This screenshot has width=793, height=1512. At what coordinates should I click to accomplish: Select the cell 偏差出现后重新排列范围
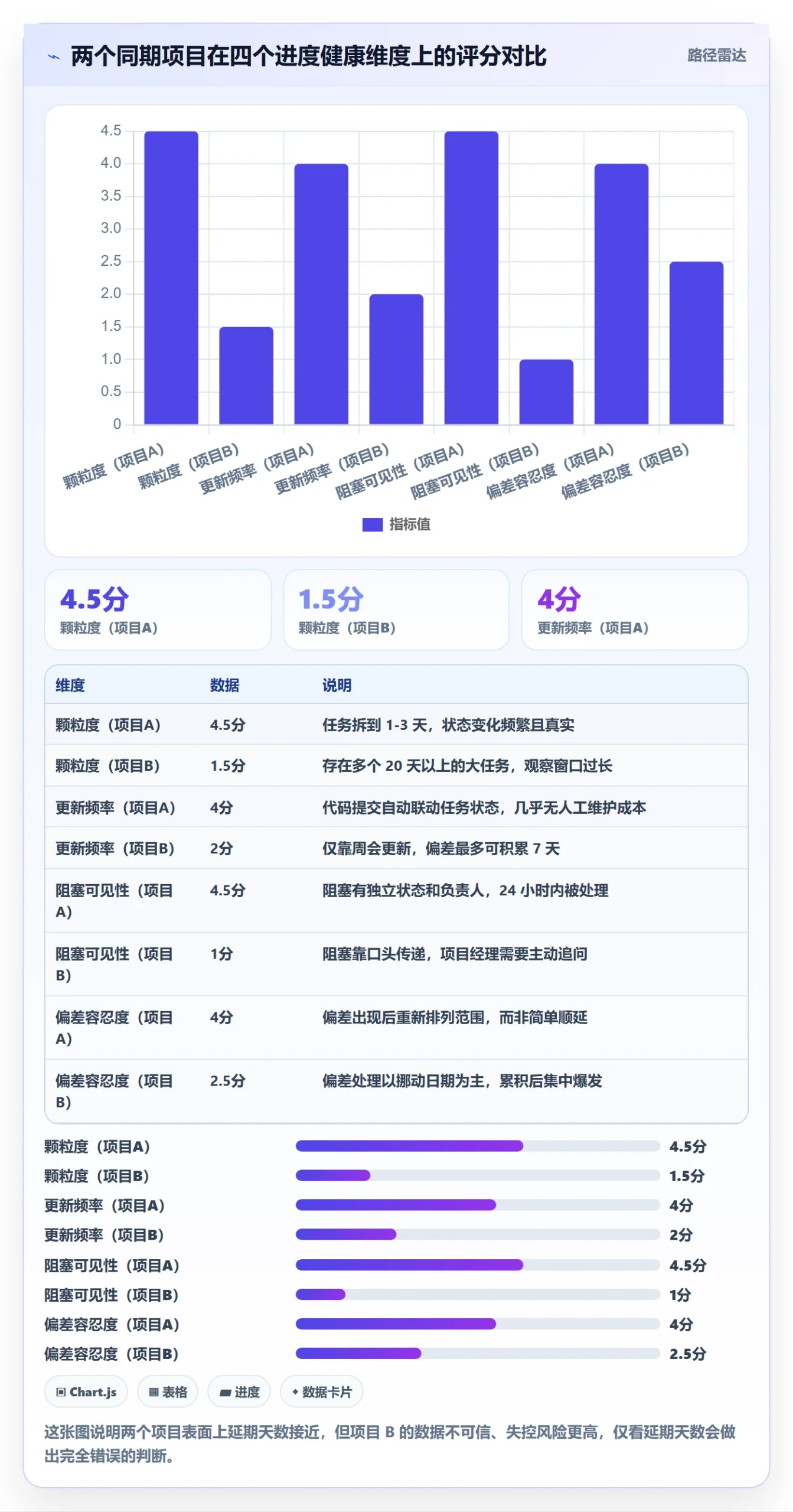pyautogui.click(x=455, y=1017)
